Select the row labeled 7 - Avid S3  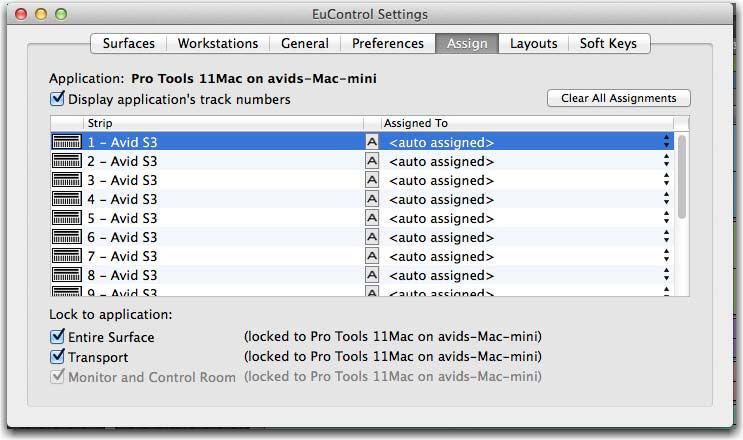[x=362, y=256]
